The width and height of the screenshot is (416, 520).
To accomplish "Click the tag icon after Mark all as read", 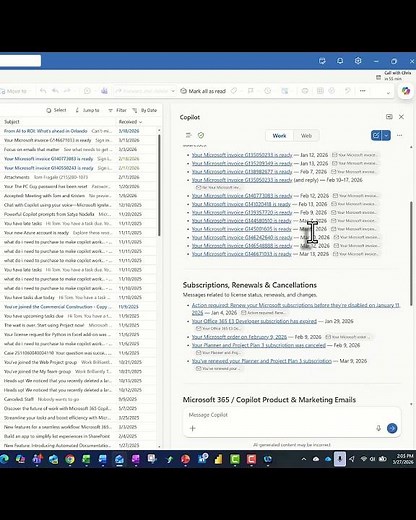I will tap(234, 91).
